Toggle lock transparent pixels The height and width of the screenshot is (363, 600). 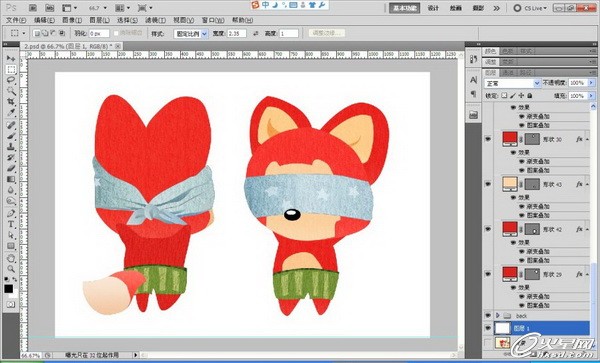[x=504, y=95]
